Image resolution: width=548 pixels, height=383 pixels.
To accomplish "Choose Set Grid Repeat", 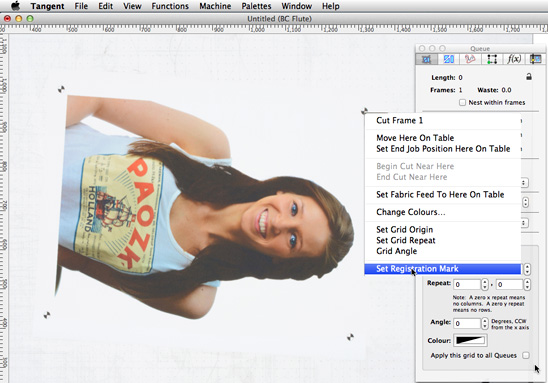I will pyautogui.click(x=442, y=240).
